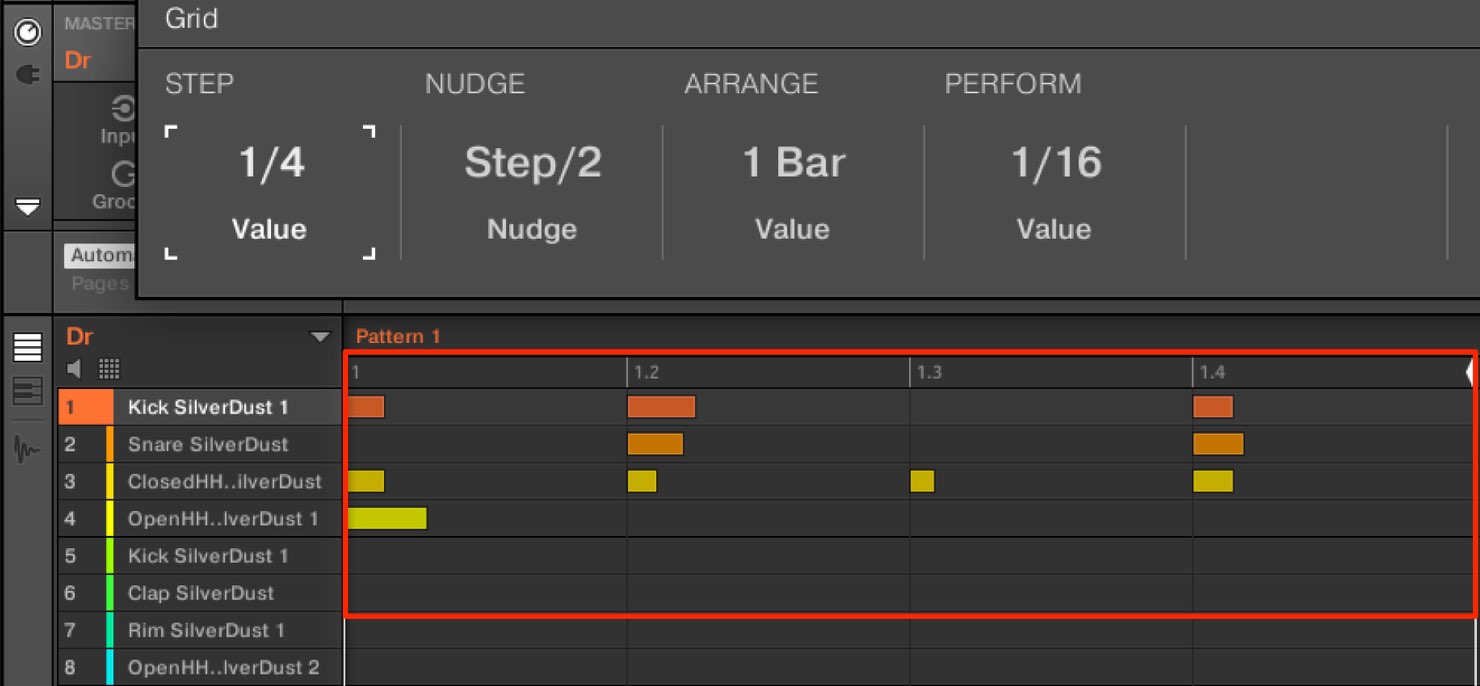Open the keyboard view icon in the sidebar
Image resolution: width=1480 pixels, height=686 pixels.
click(27, 391)
